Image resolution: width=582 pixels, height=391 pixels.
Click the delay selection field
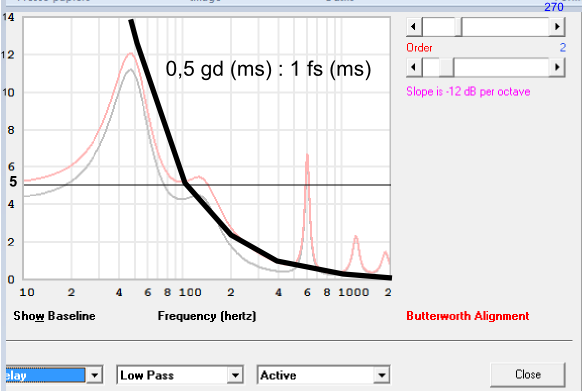[45, 375]
